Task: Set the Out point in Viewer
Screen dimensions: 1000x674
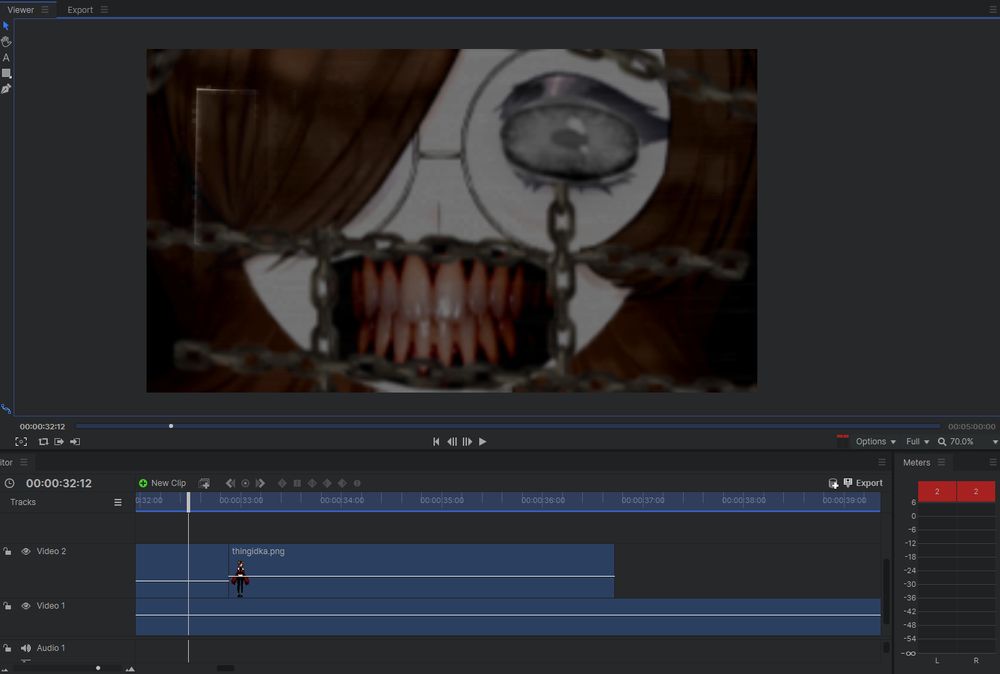Action: coord(75,441)
